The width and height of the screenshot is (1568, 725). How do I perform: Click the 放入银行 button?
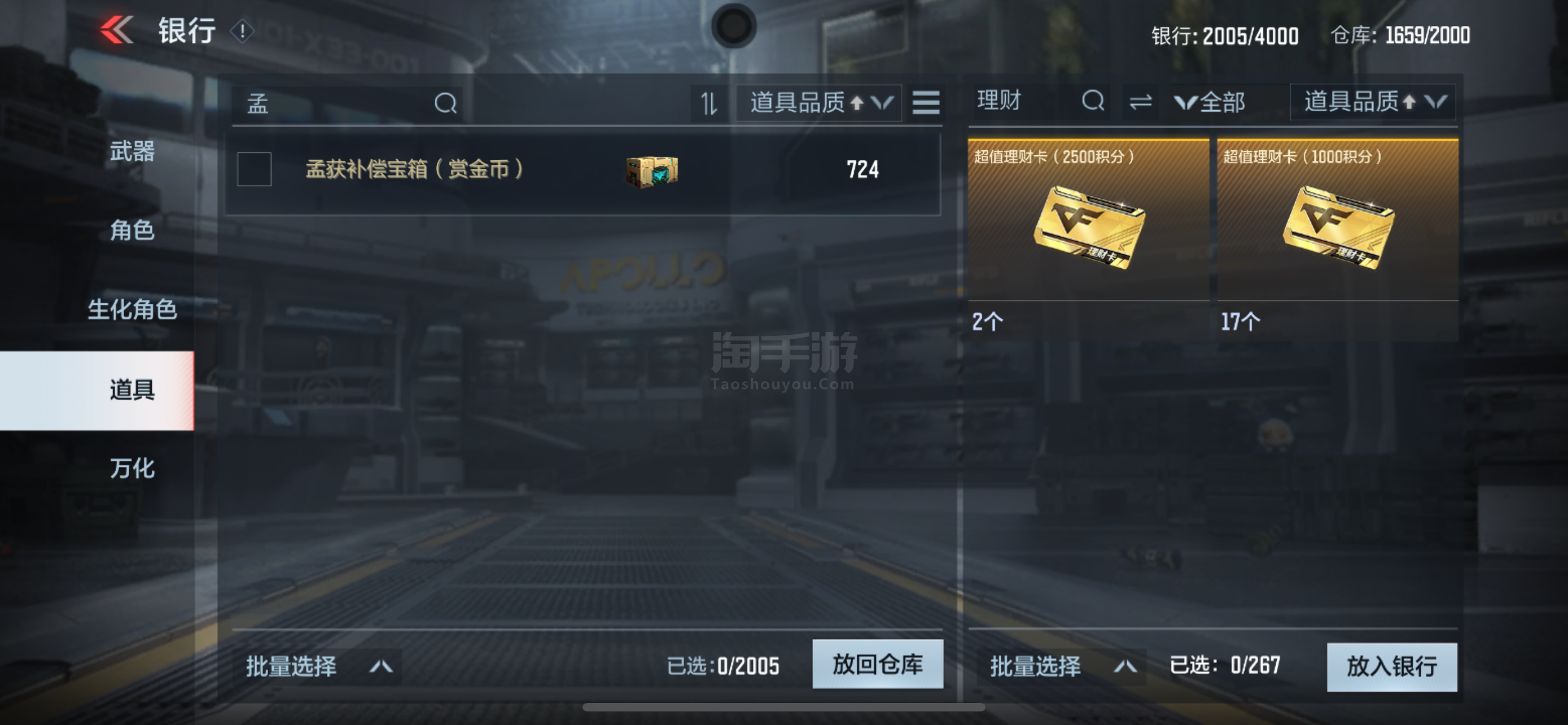[x=1392, y=667]
